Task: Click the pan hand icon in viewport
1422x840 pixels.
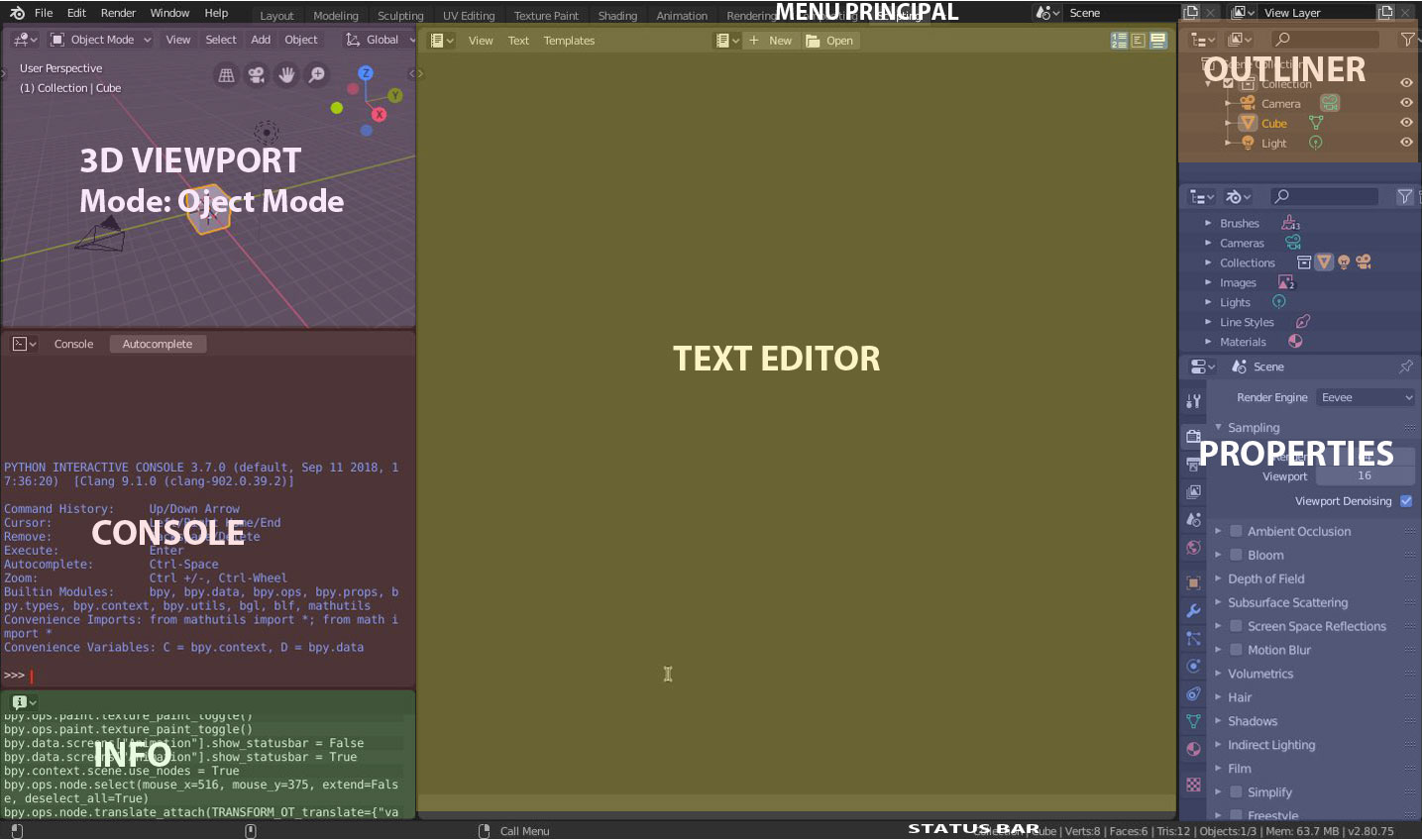Action: pos(286,75)
